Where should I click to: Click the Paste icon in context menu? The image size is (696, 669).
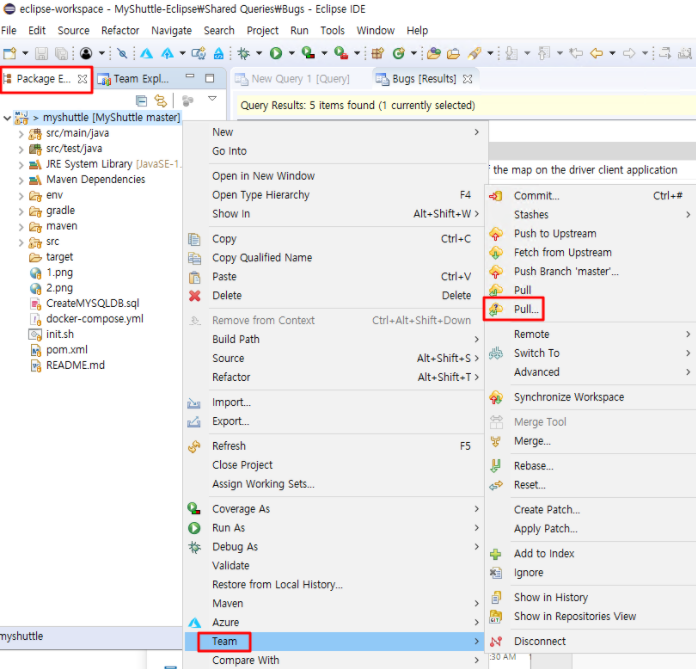tap(194, 277)
